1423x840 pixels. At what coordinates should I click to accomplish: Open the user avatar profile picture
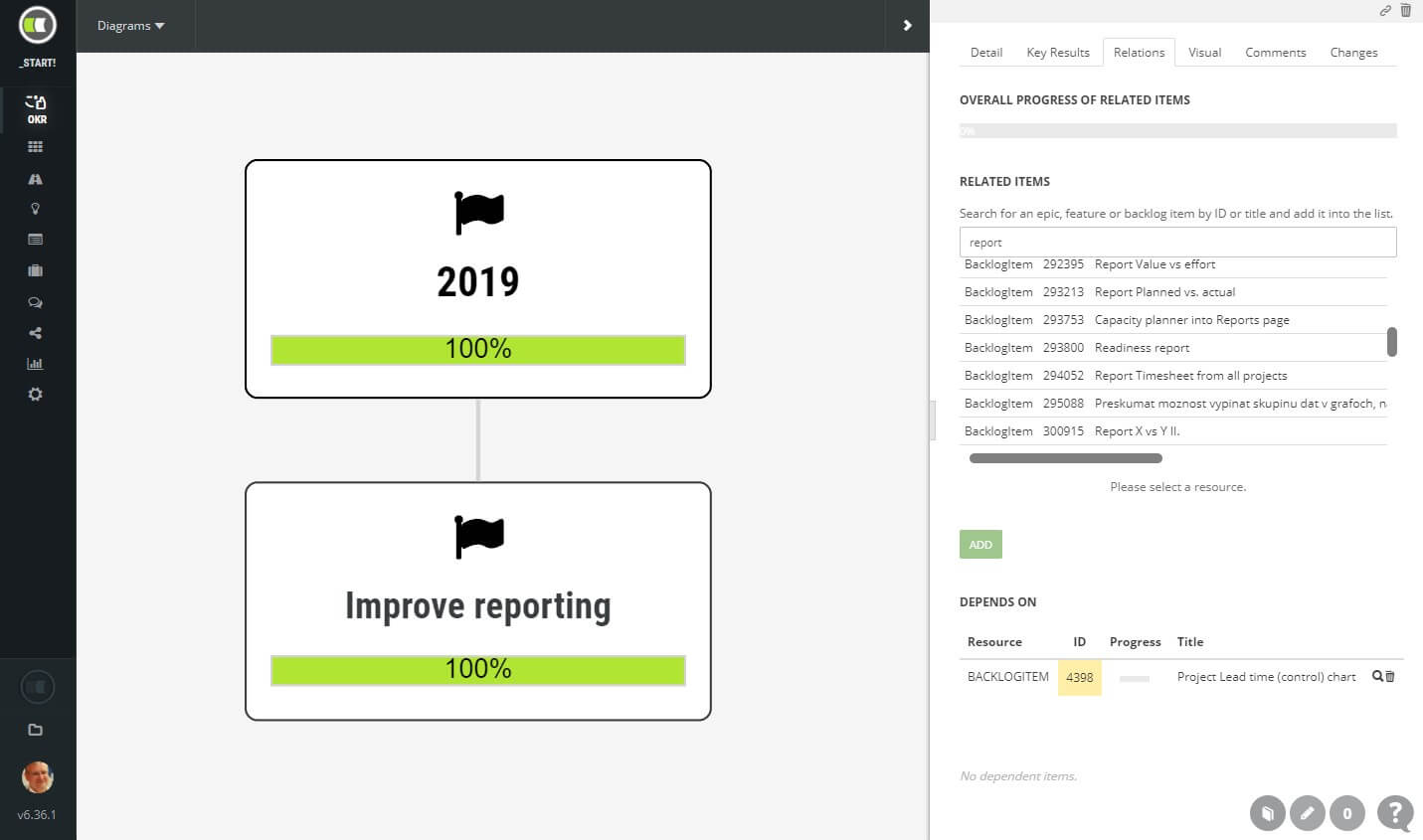(x=38, y=777)
